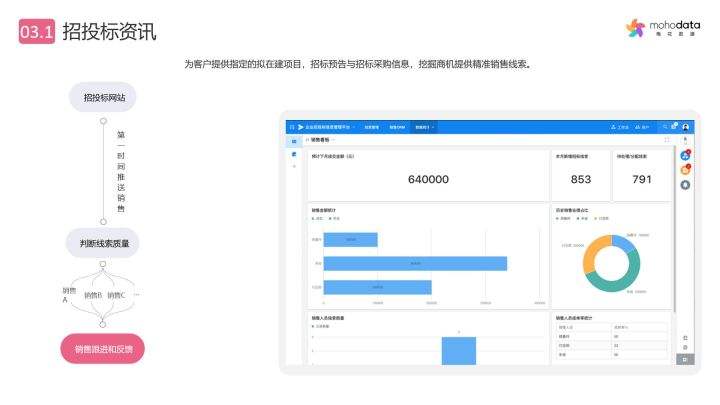Viewport: 720px width, 405px height.
Task: Expand the active header tab's dropdown arrow
Action: [x=433, y=127]
